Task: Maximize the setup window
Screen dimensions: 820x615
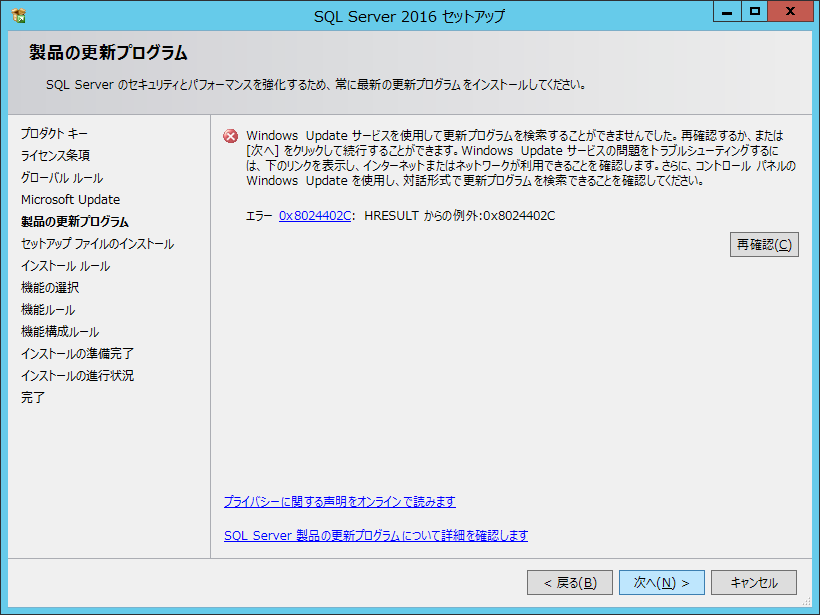Action: pos(755,11)
